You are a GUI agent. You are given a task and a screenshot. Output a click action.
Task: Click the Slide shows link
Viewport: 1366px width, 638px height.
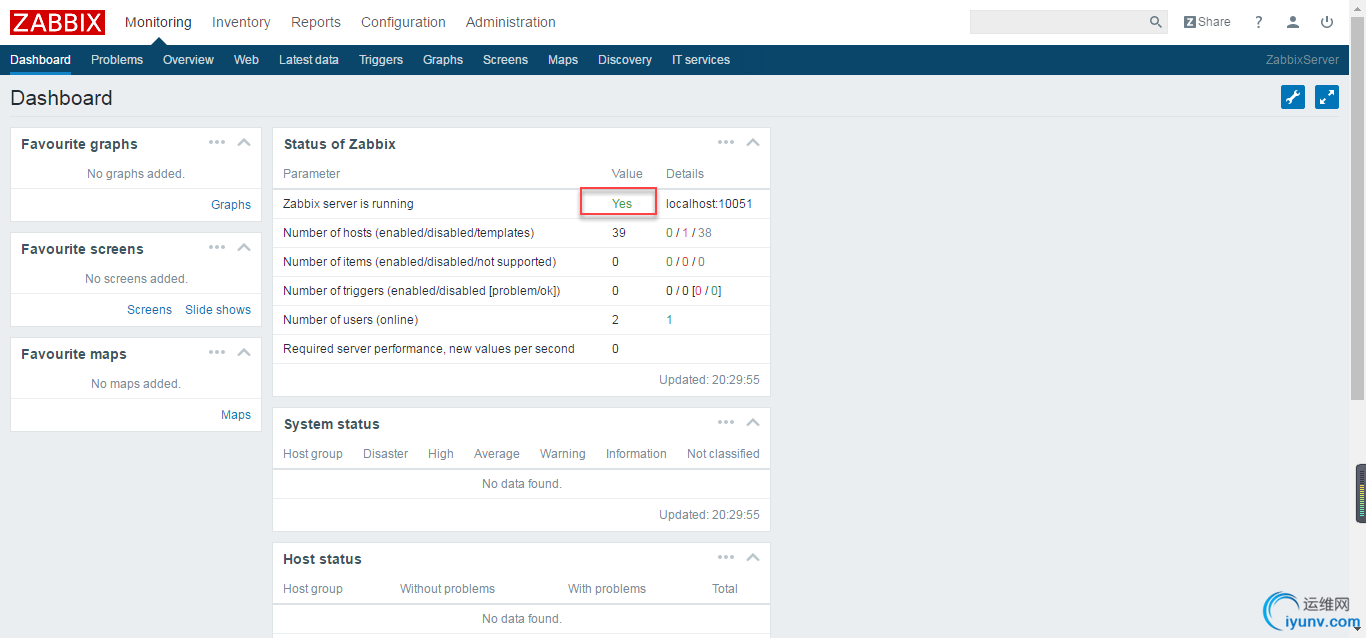[218, 310]
